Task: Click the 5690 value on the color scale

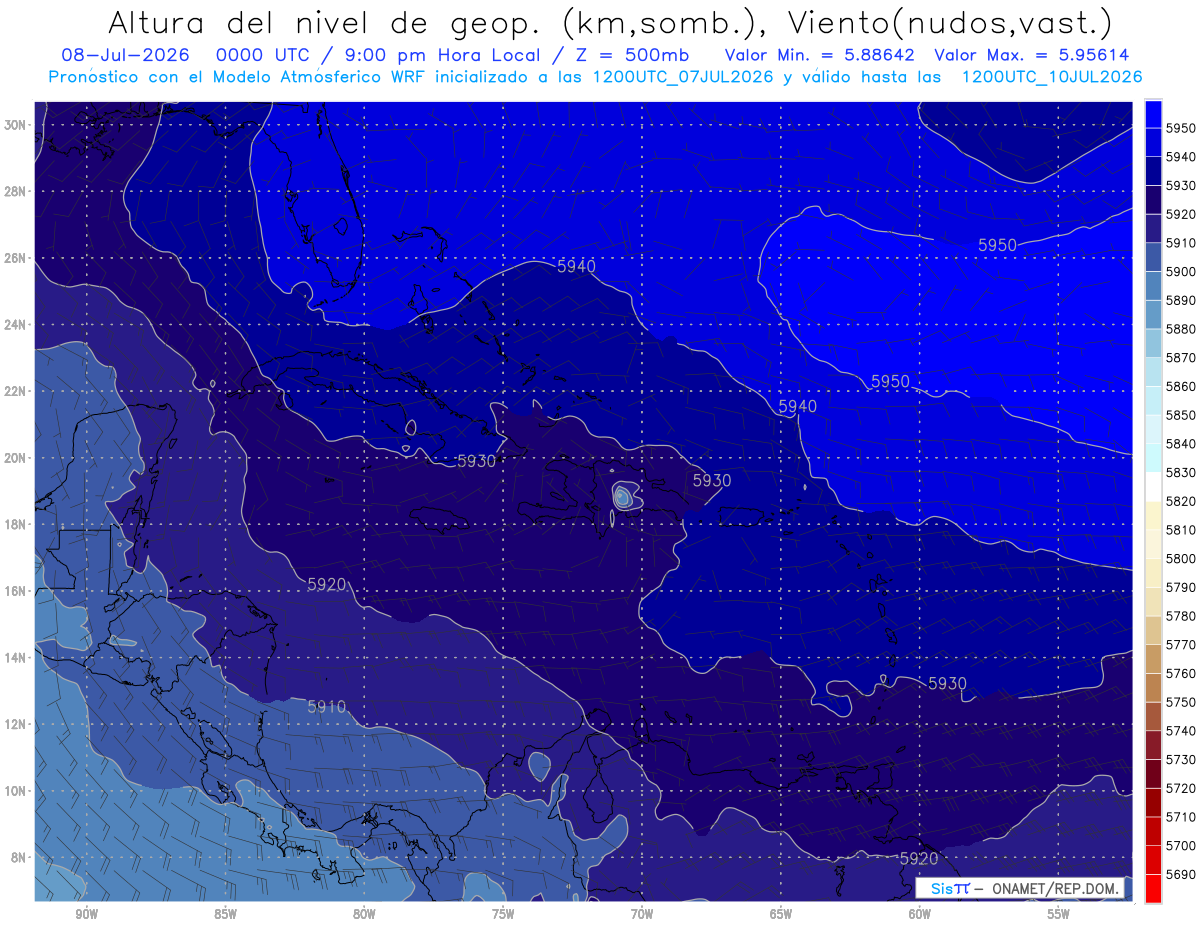Action: (1181, 875)
